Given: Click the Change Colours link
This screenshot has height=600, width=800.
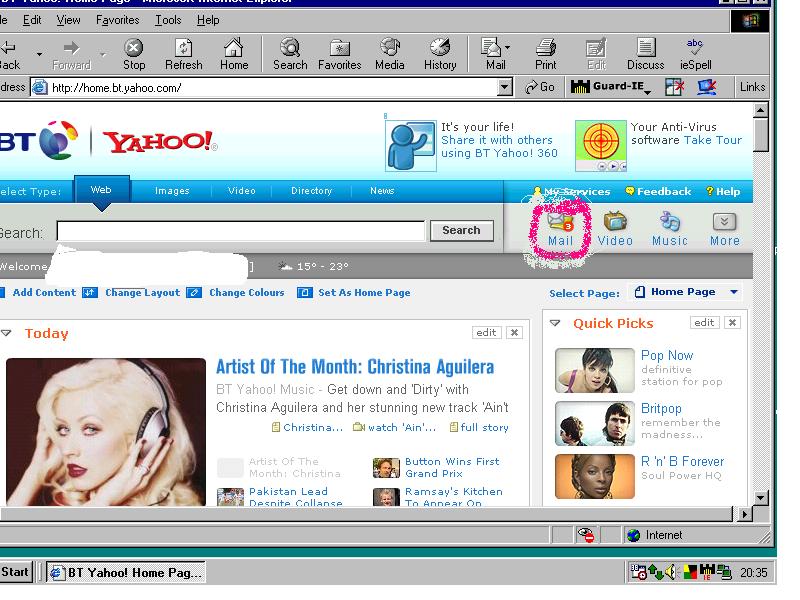Looking at the screenshot, I should coord(246,292).
